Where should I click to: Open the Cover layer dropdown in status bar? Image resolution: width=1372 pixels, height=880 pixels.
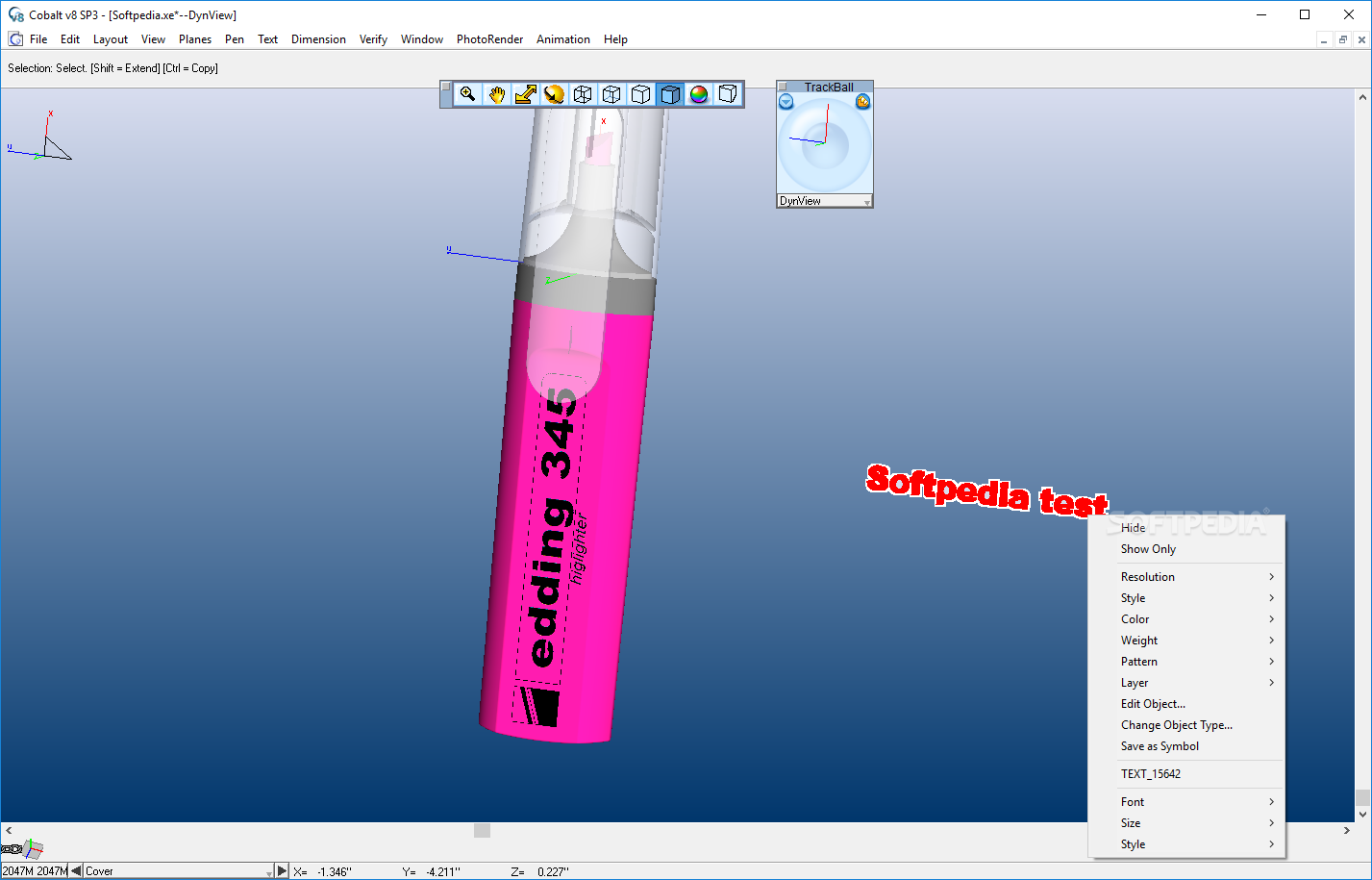(x=179, y=871)
